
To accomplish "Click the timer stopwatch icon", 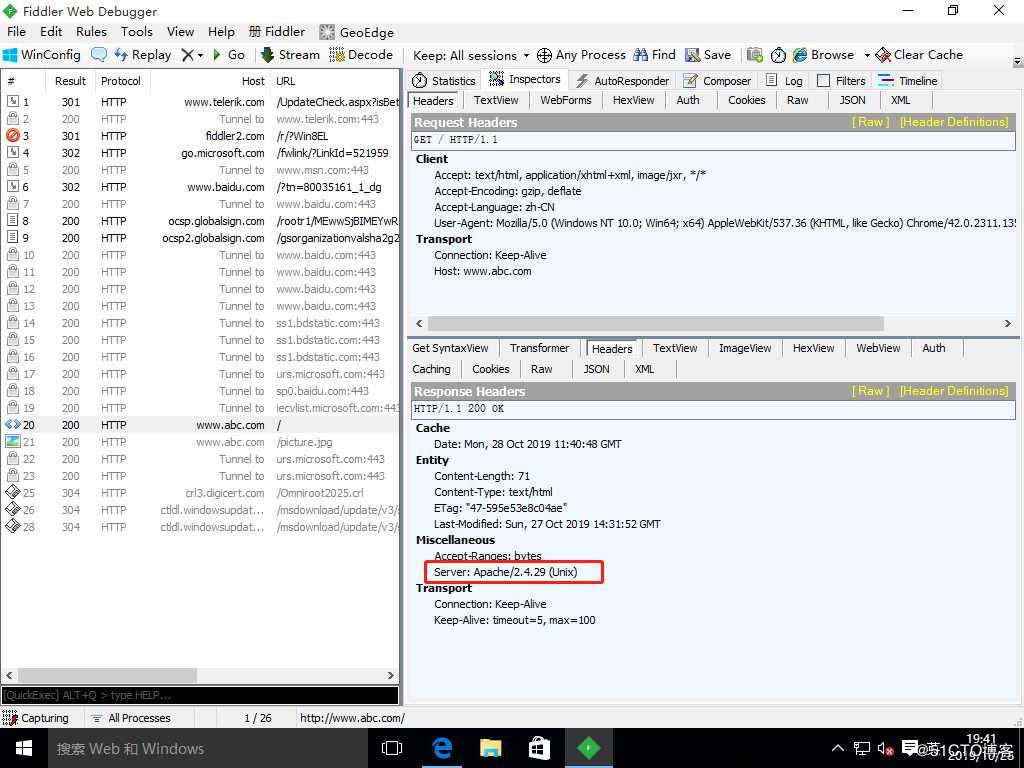I will click(778, 55).
